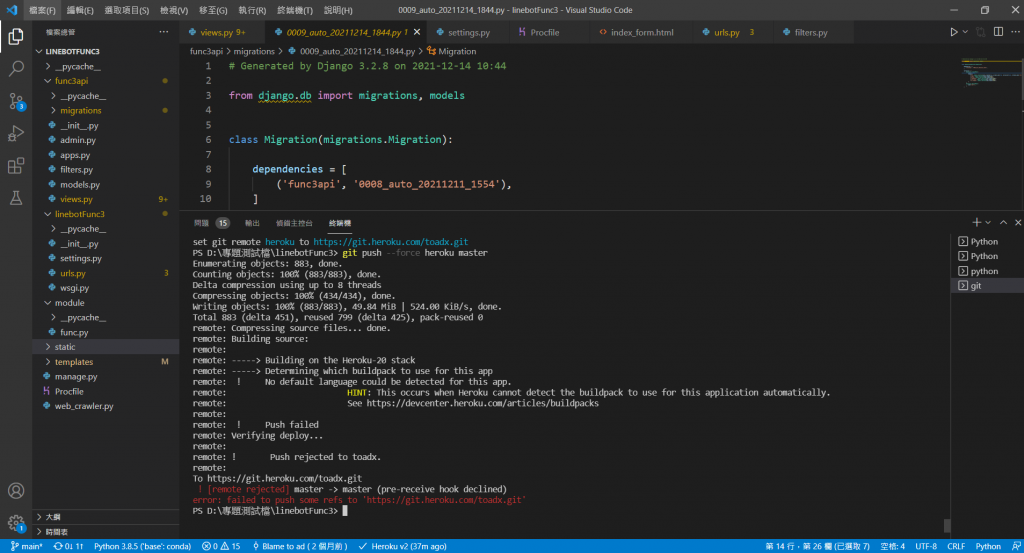Viewport: 1024px width, 553px height.
Task: Click Heroku v2 deploy status item
Action: (x=402, y=546)
